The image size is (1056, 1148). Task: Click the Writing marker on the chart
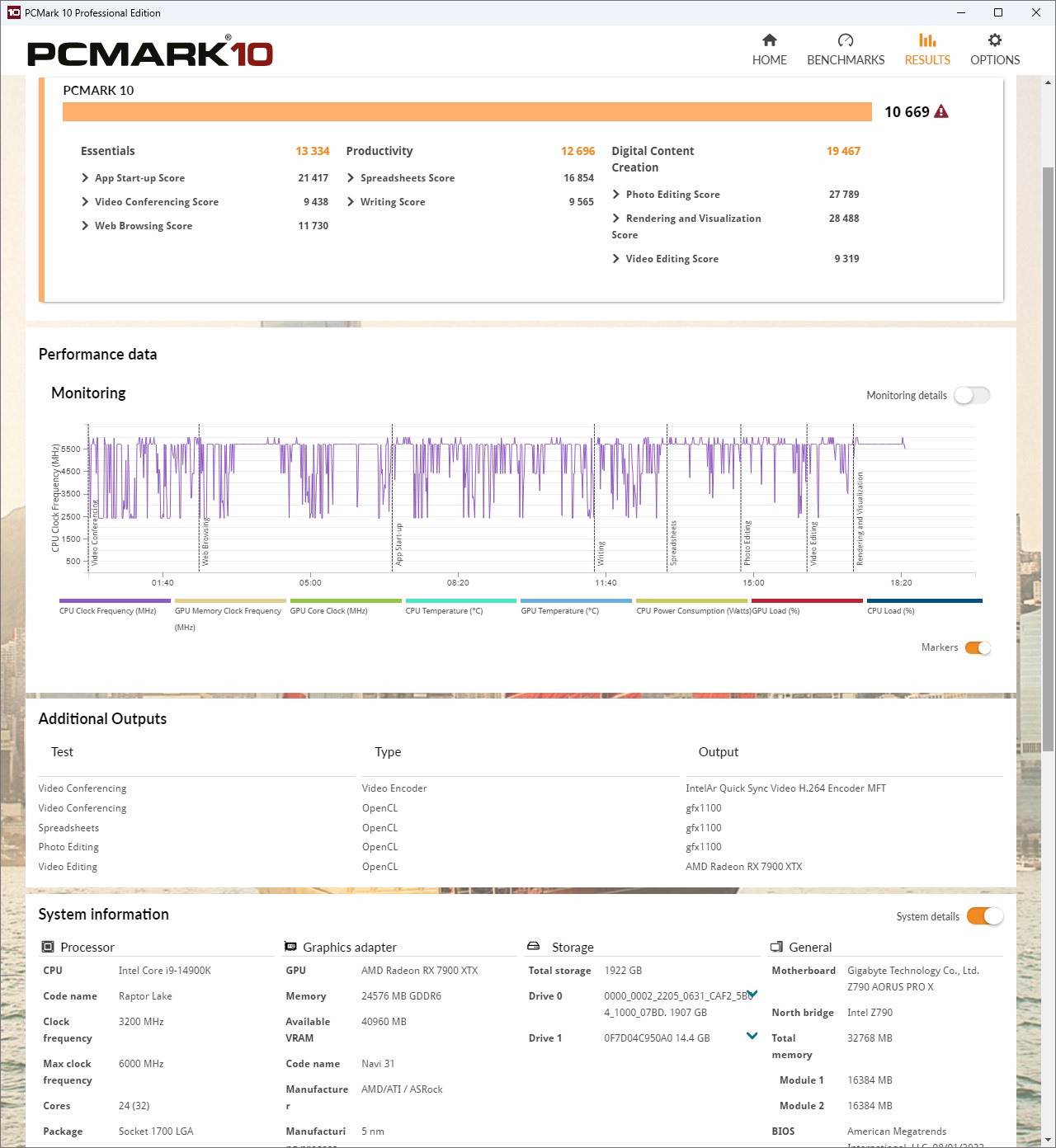[601, 553]
